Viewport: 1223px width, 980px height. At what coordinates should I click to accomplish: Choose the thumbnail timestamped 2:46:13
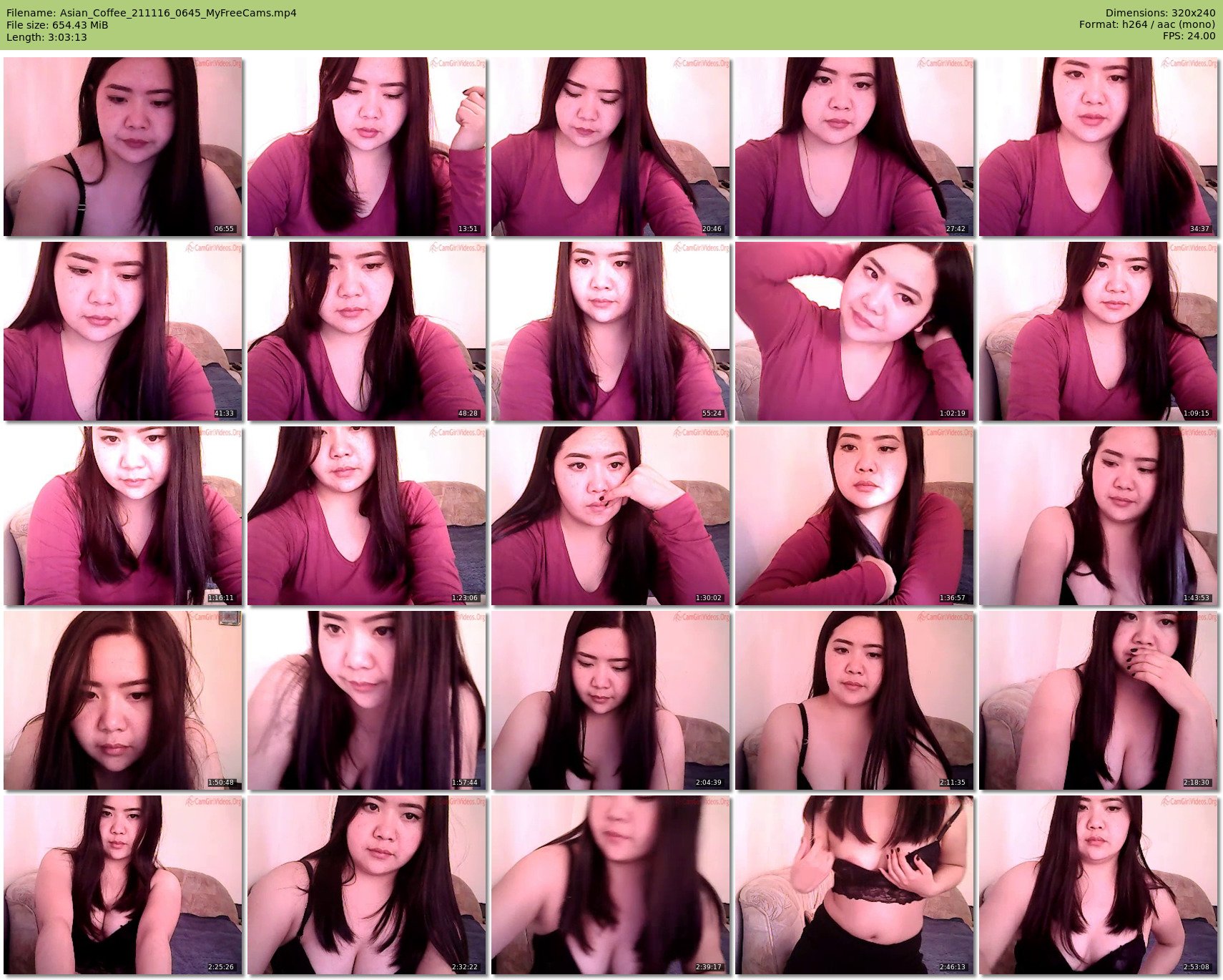point(855,885)
